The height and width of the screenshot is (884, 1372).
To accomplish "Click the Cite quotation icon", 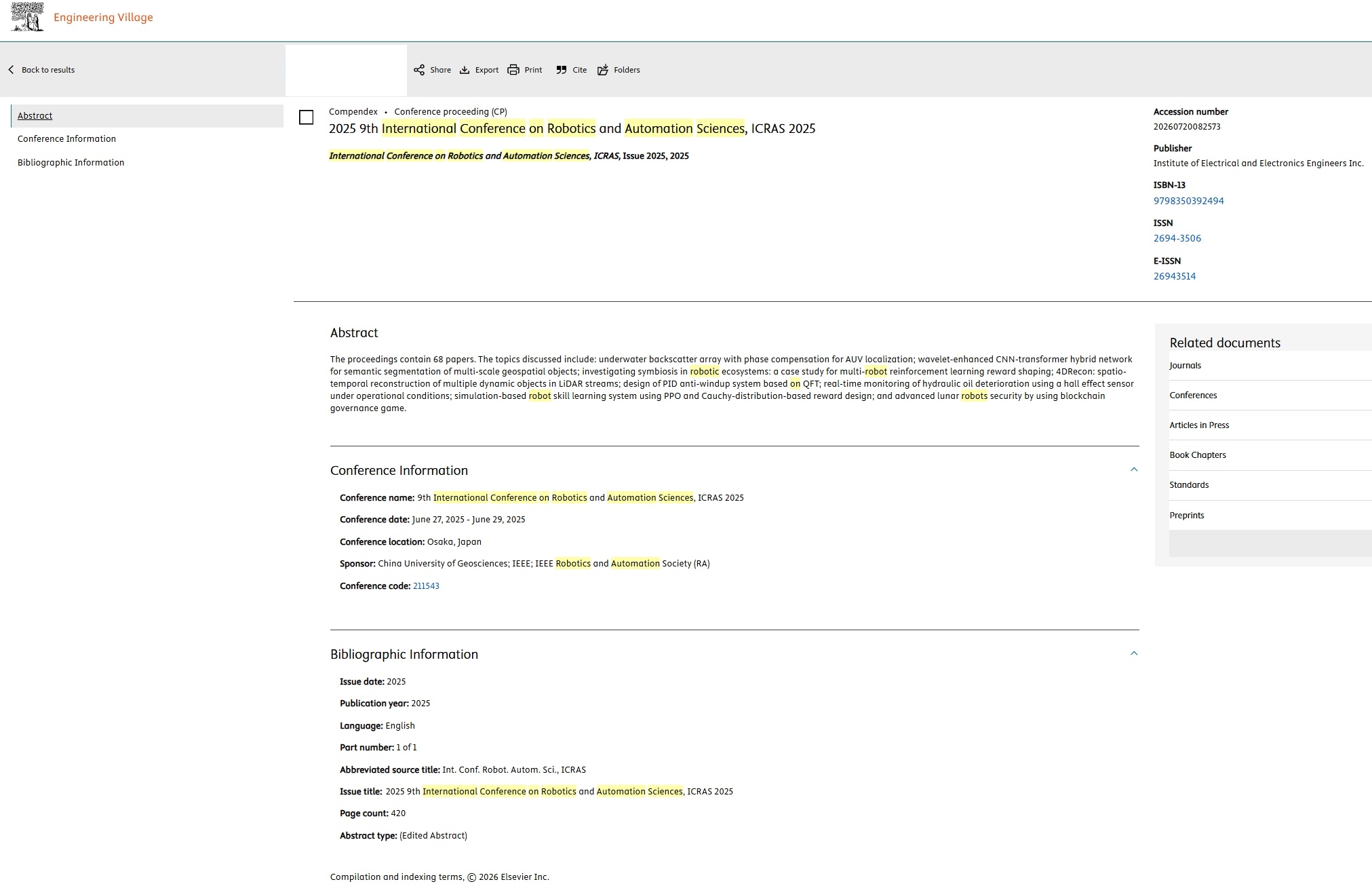I will click(562, 70).
